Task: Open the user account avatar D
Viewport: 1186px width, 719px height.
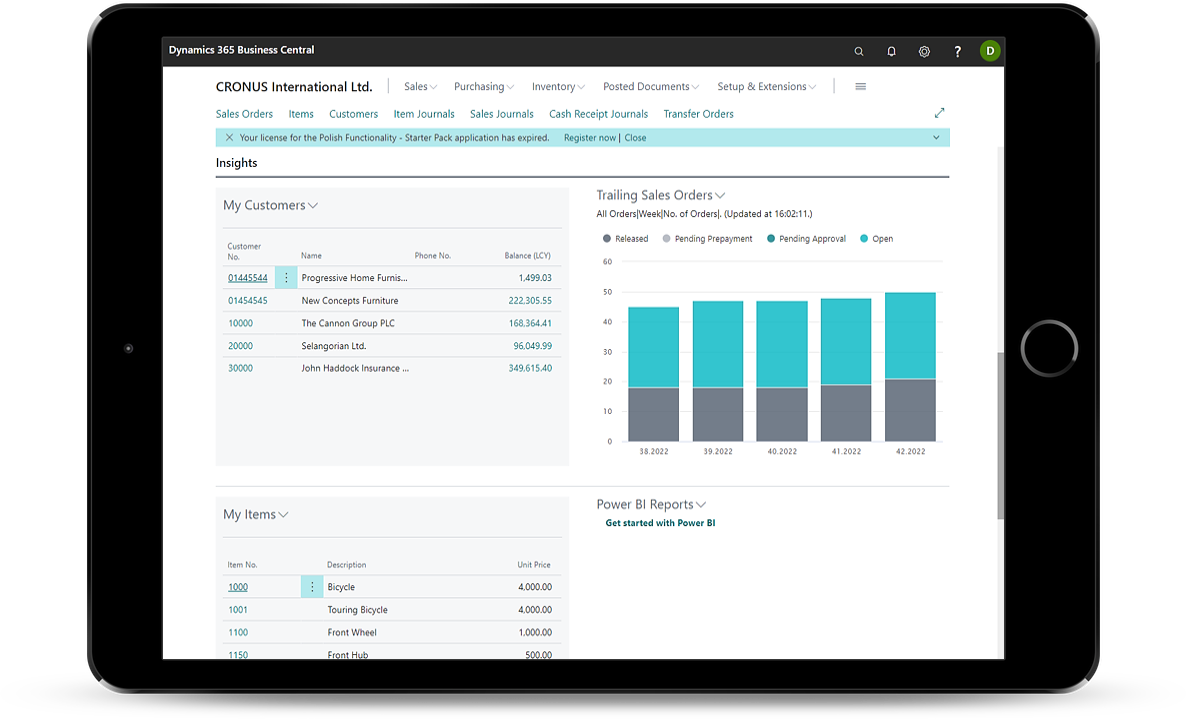Action: (989, 51)
